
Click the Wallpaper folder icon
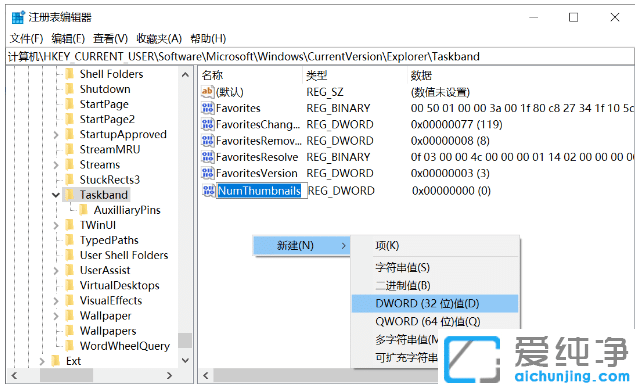[x=70, y=315]
